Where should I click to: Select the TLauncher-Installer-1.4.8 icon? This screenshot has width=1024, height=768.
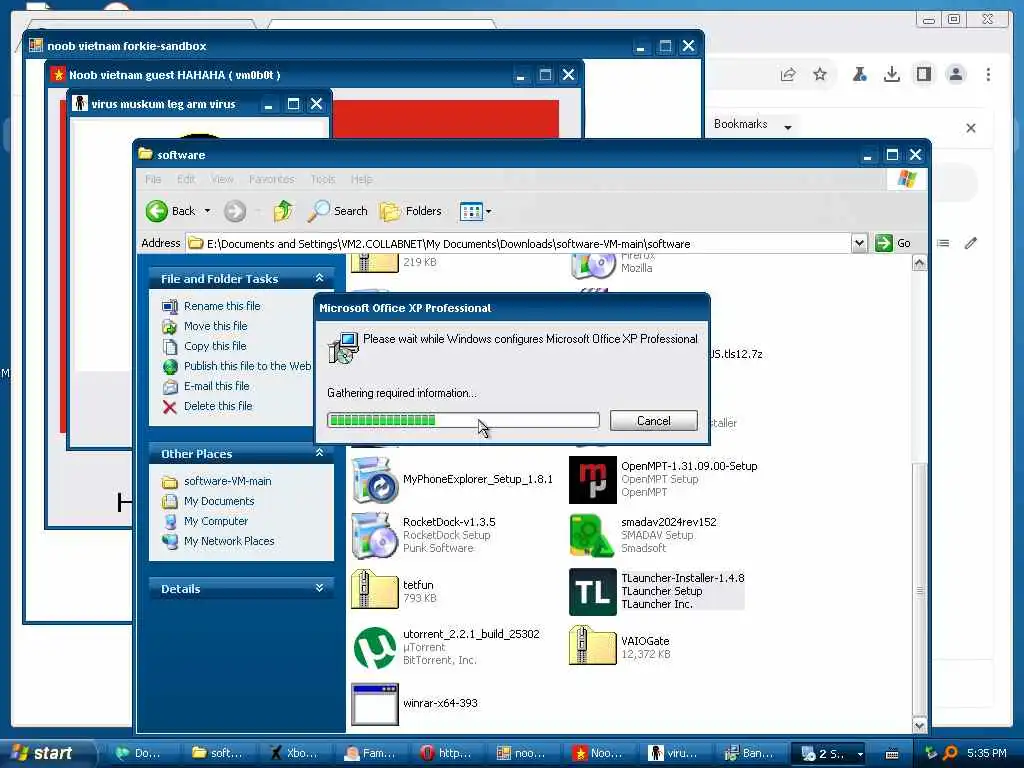(x=592, y=592)
